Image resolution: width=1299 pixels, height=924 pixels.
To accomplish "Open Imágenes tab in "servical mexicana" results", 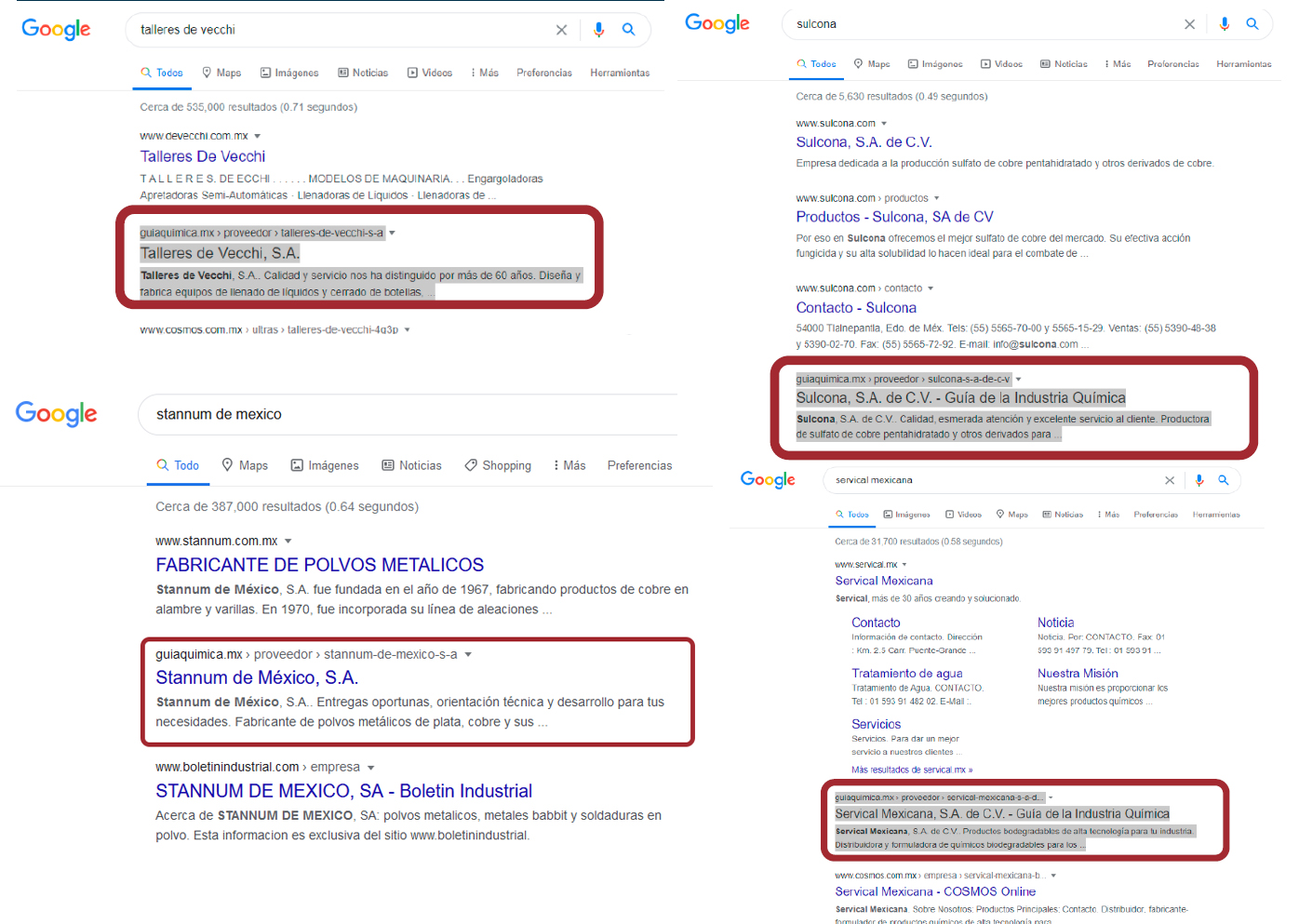I will tap(906, 515).
